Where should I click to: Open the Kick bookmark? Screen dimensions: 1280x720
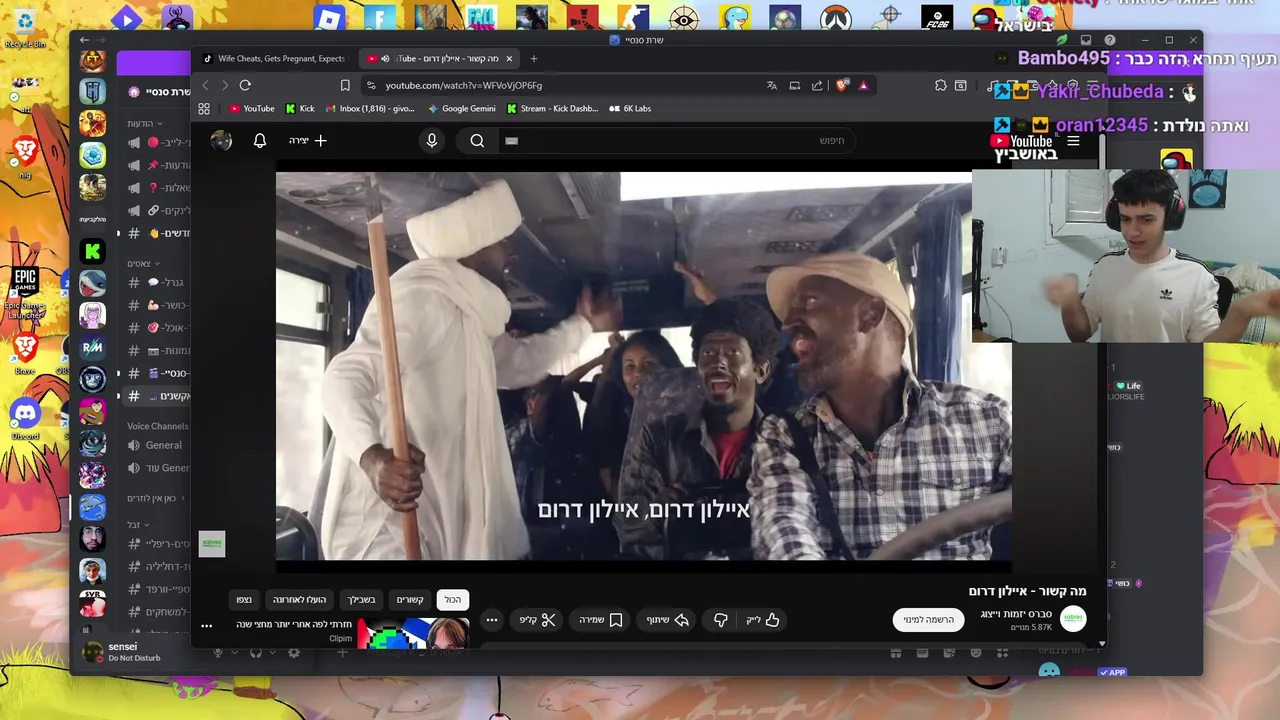300,108
